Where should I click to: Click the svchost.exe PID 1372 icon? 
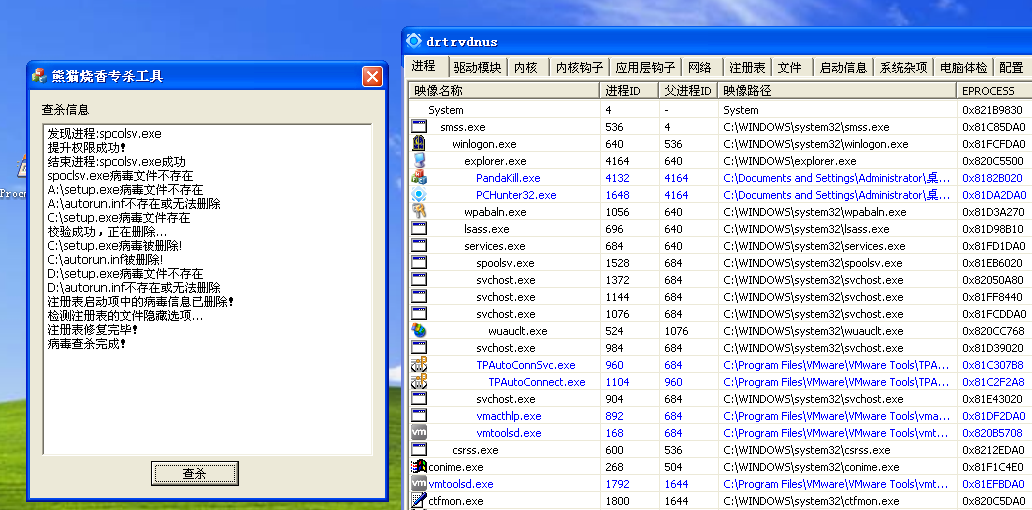(x=419, y=280)
